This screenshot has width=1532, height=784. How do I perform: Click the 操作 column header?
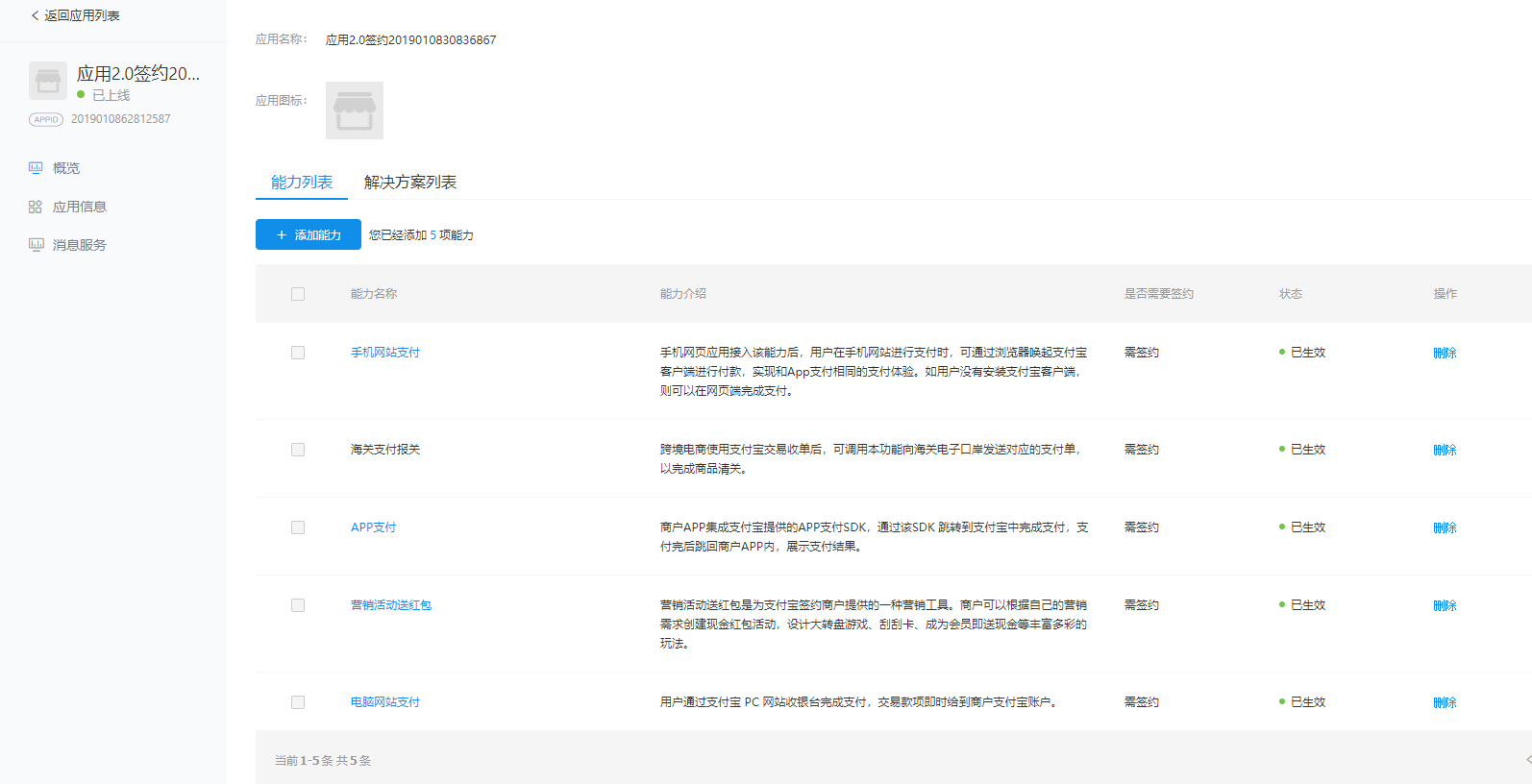coord(1446,294)
